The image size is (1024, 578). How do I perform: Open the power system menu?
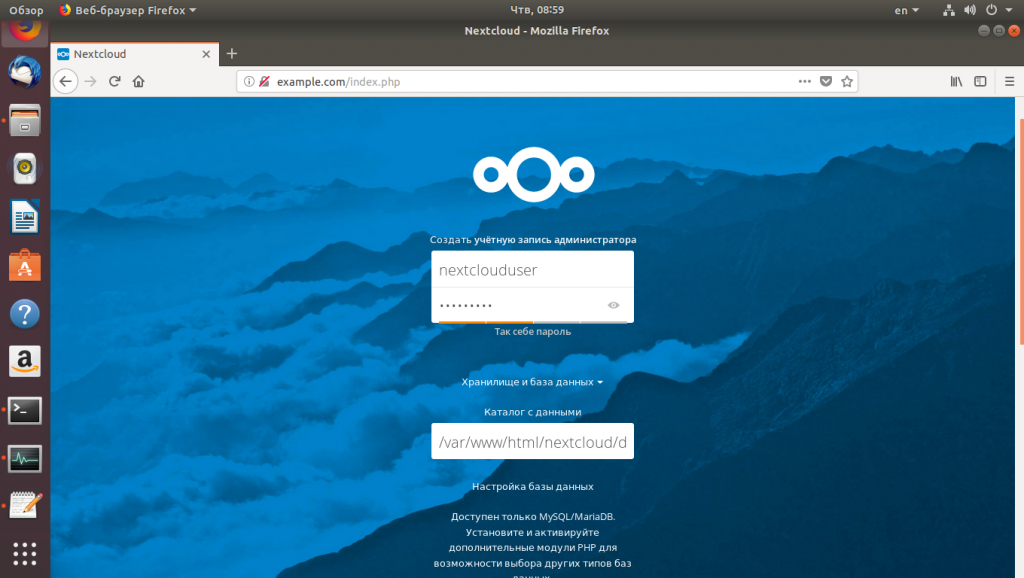pyautogui.click(x=999, y=10)
